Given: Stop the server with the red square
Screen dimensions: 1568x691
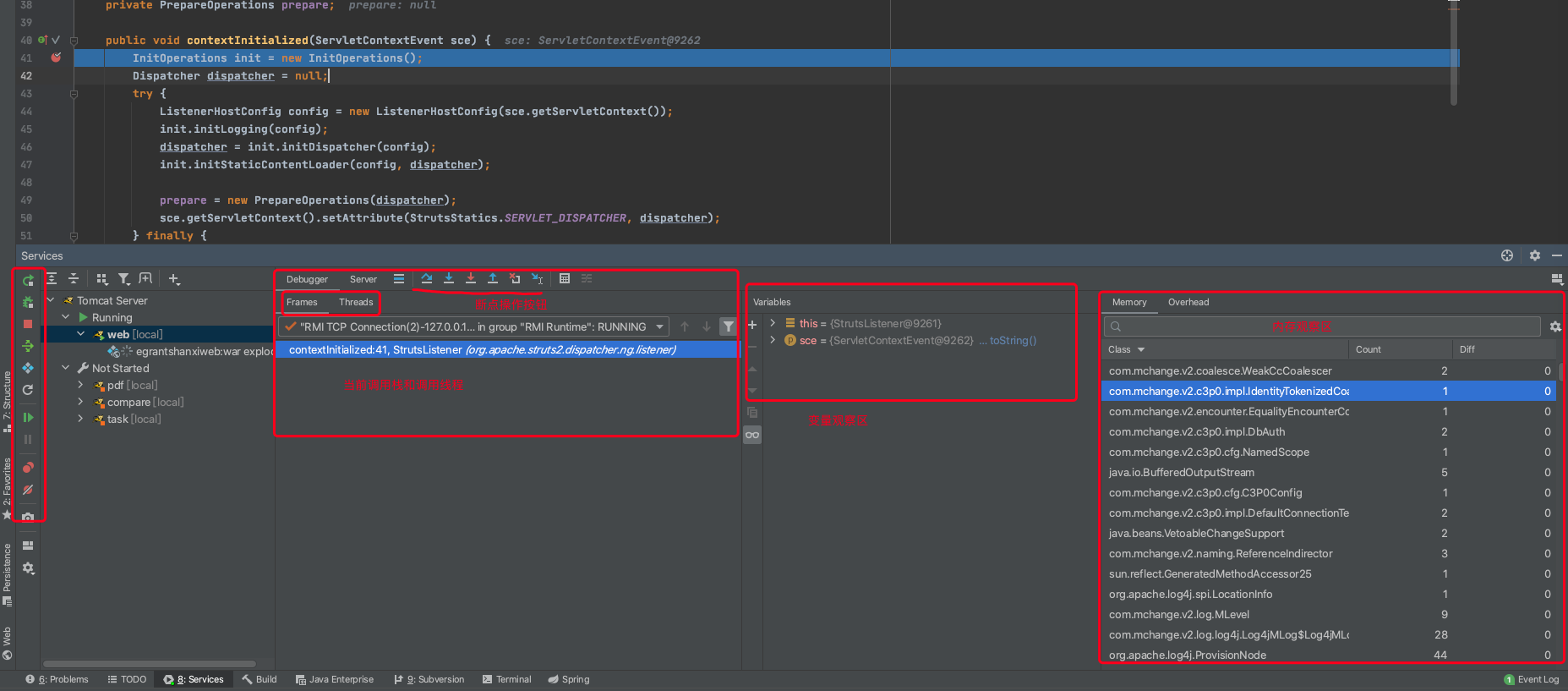Looking at the screenshot, I should (x=28, y=324).
